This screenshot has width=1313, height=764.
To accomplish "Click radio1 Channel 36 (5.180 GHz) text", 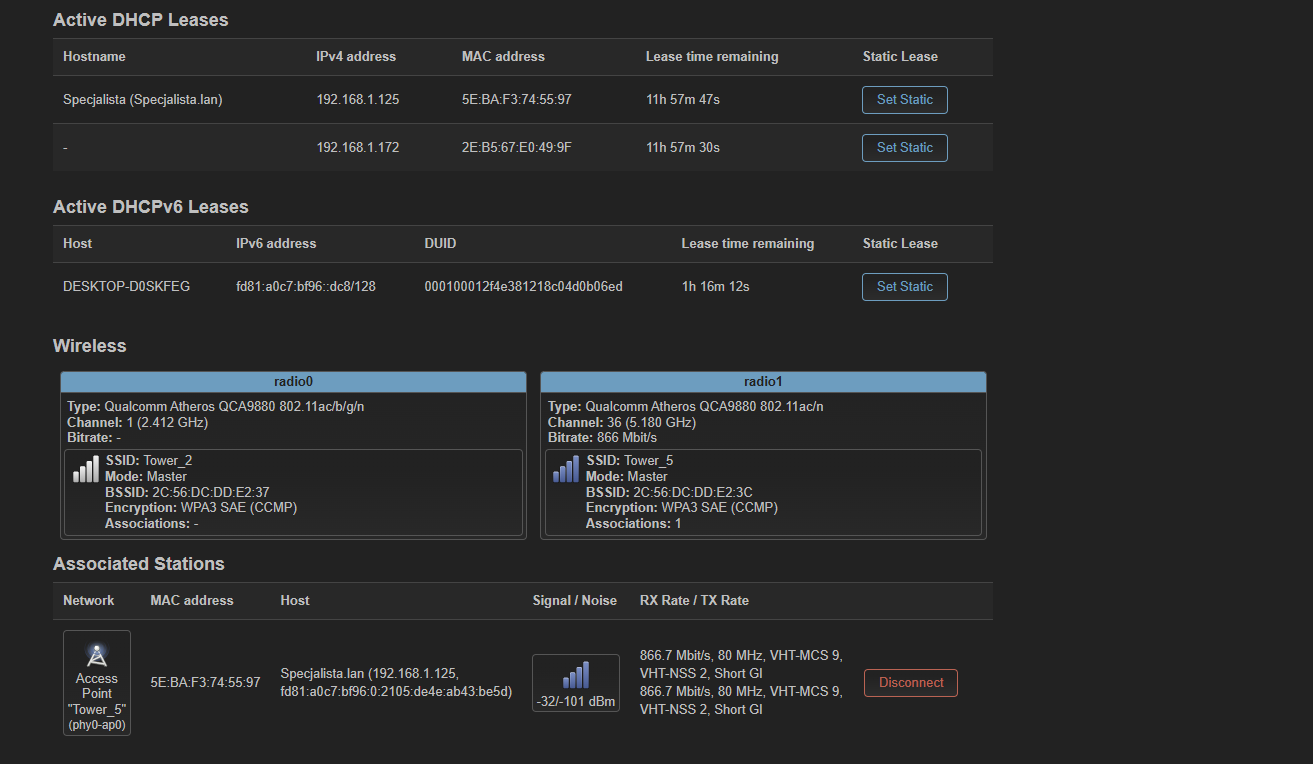I will tap(622, 423).
